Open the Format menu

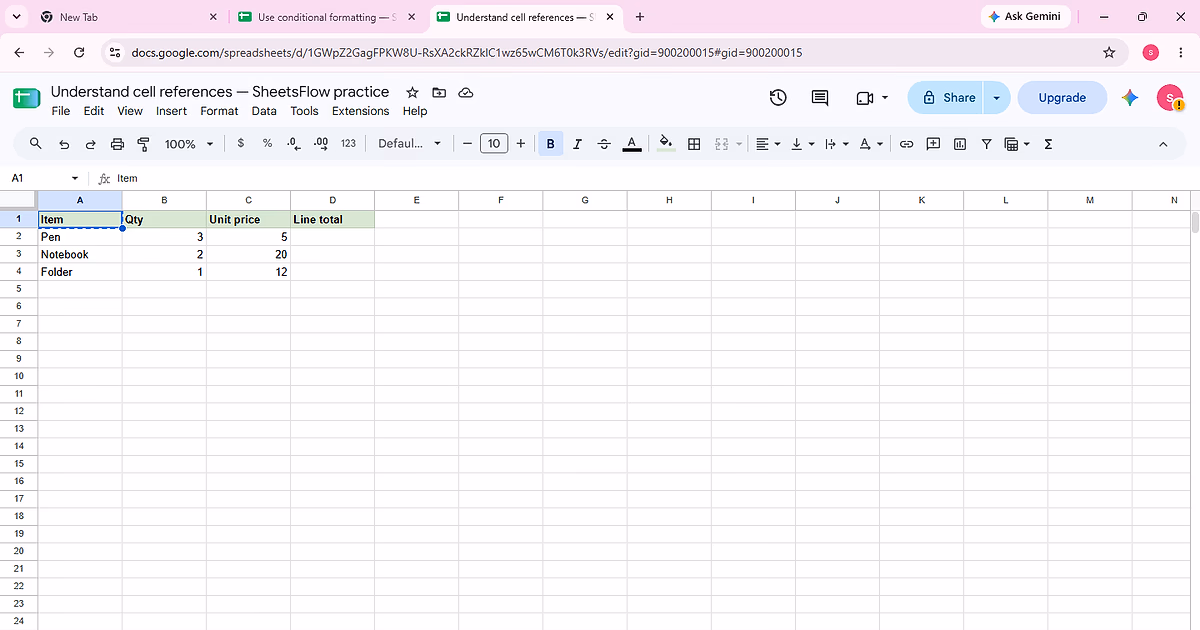219,111
